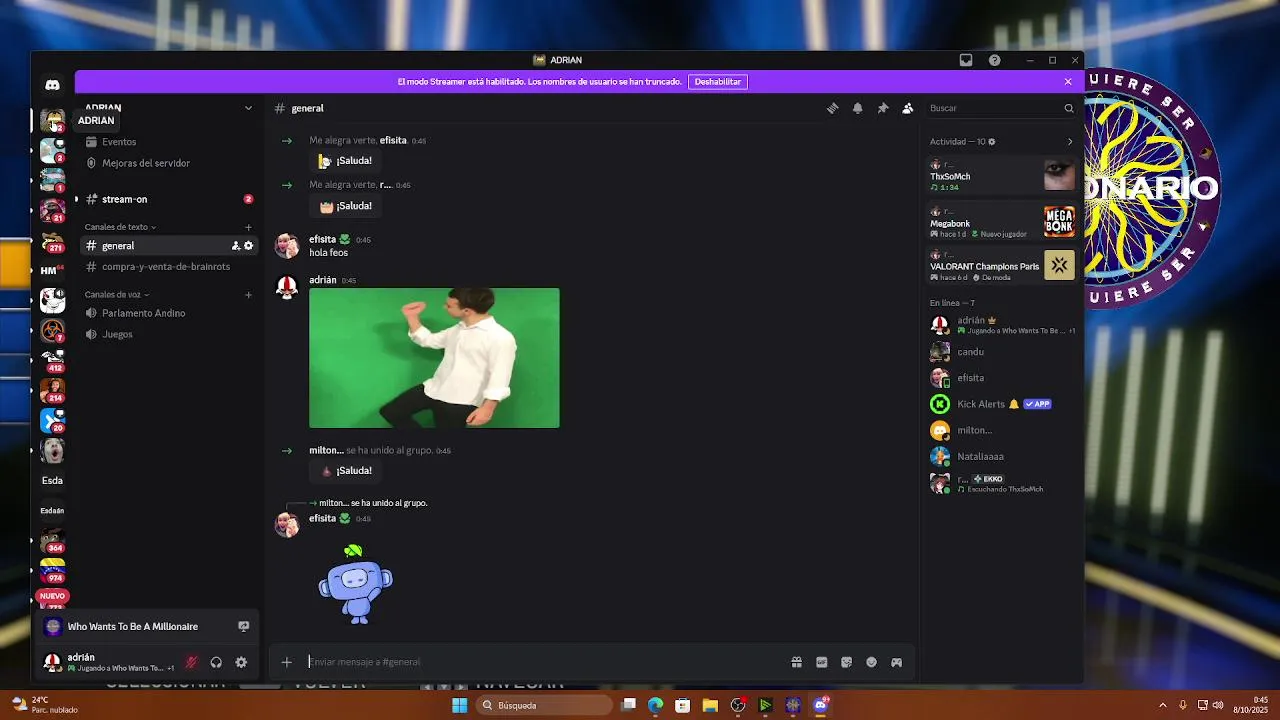Image resolution: width=1280 pixels, height=720 pixels.
Task: Toggle the member list icon
Action: click(907, 108)
